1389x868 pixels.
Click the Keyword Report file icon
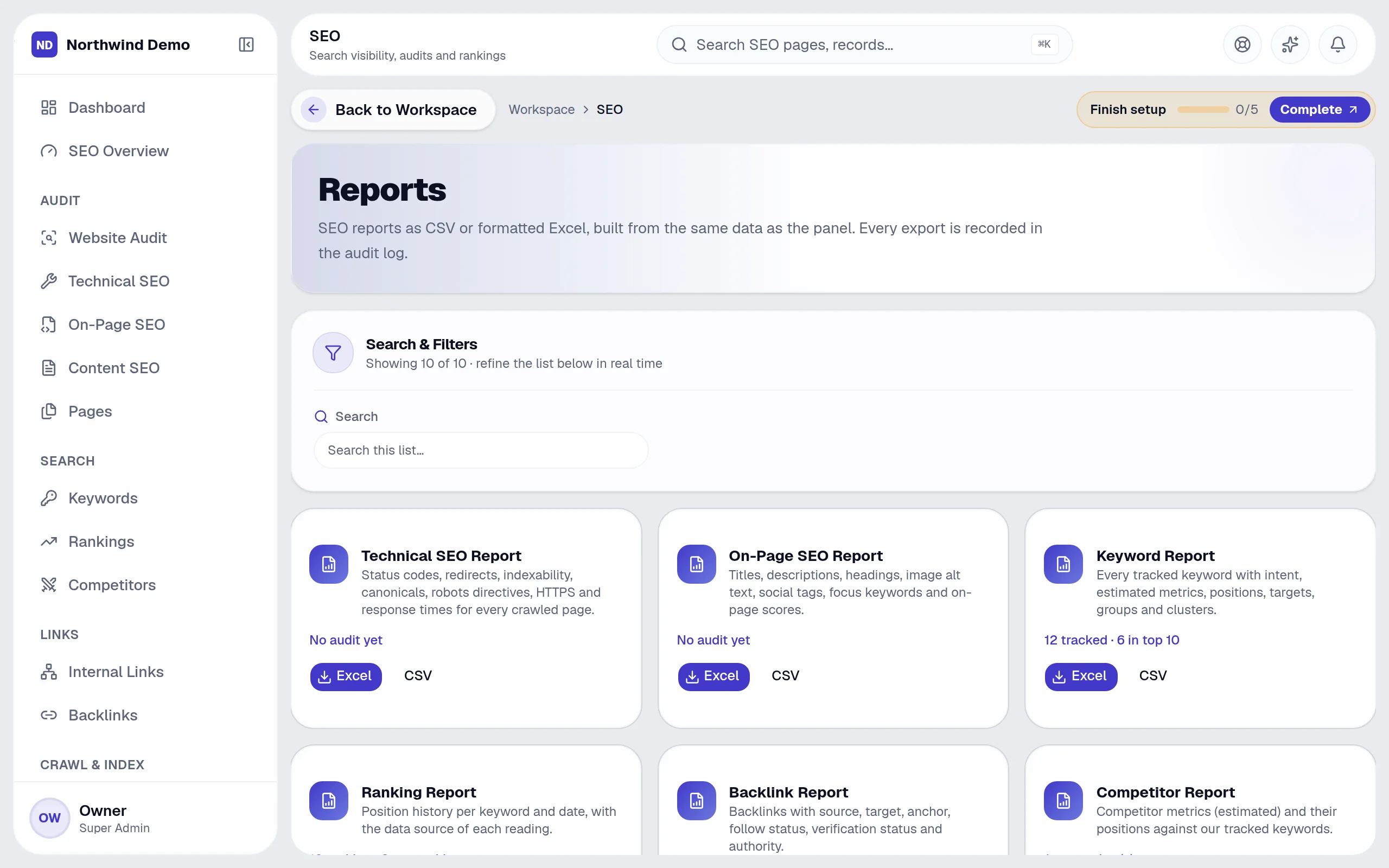pos(1063,564)
